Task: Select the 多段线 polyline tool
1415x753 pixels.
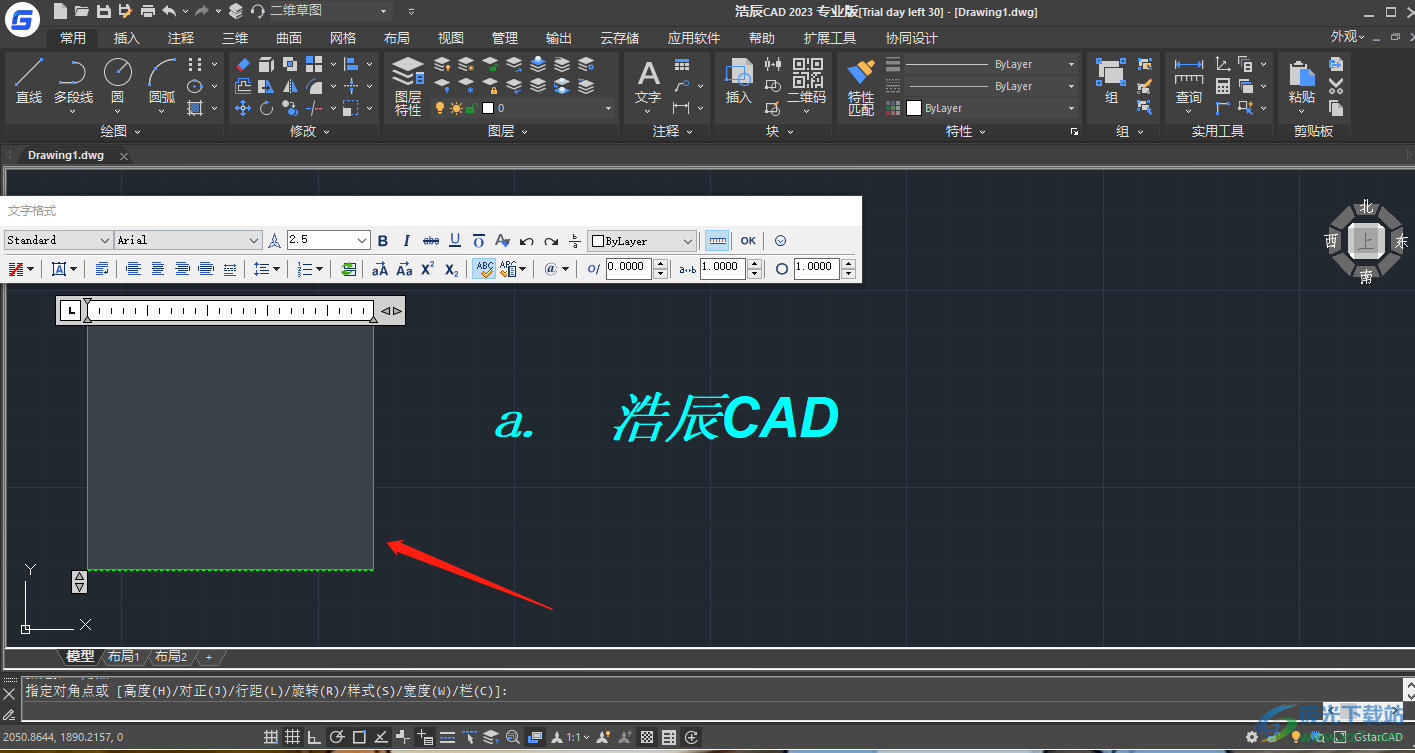Action: (x=73, y=80)
